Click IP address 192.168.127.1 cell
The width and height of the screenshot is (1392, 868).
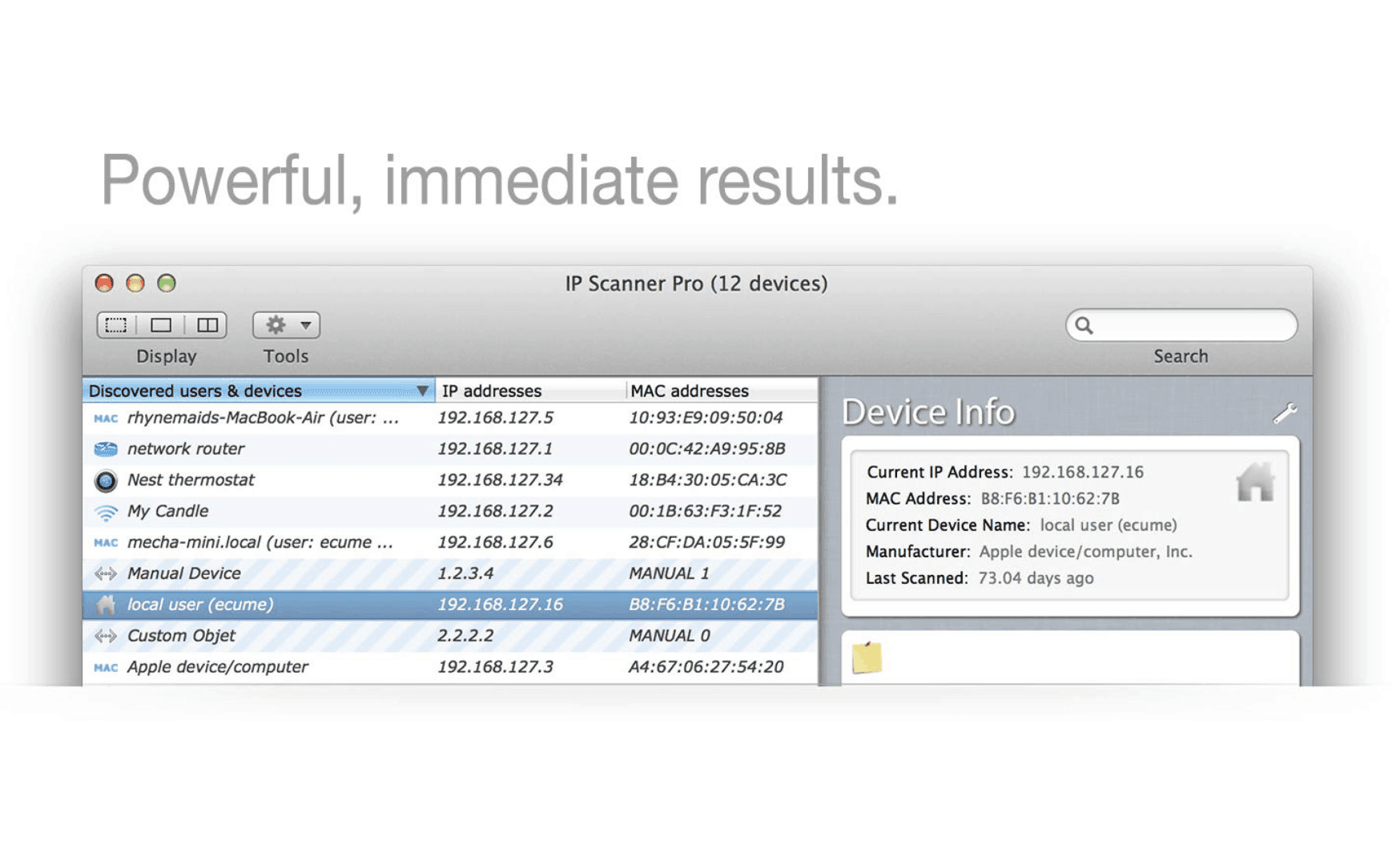point(495,449)
